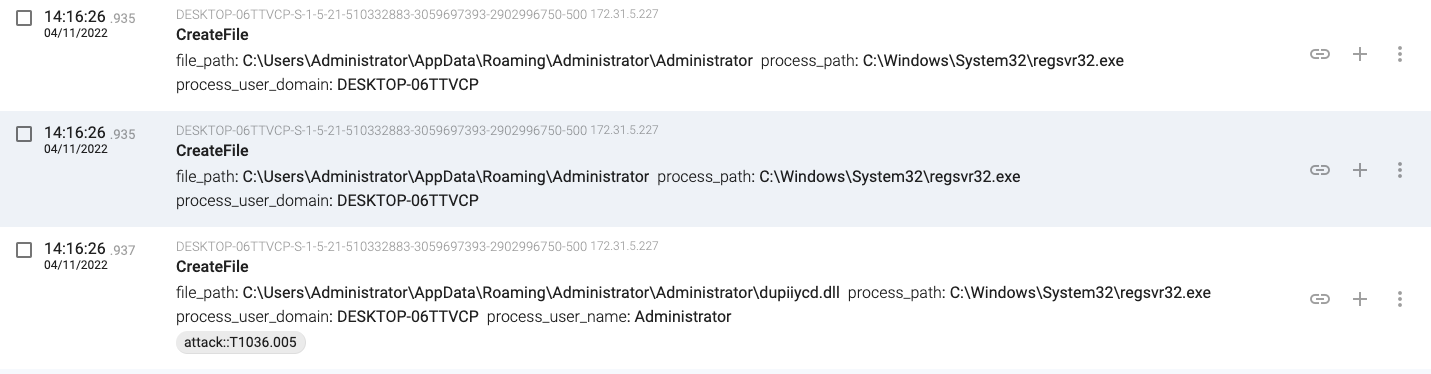Copy link for the dupiiycd.dll event
Image resolution: width=1431 pixels, height=374 pixels.
pos(1320,299)
